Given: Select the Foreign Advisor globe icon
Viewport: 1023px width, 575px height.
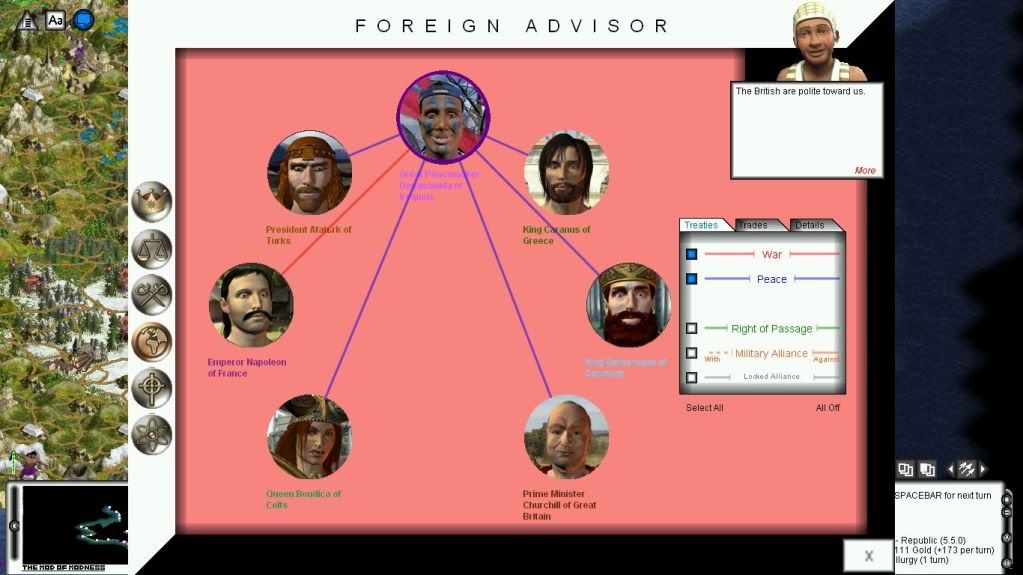Looking at the screenshot, I should click(151, 341).
